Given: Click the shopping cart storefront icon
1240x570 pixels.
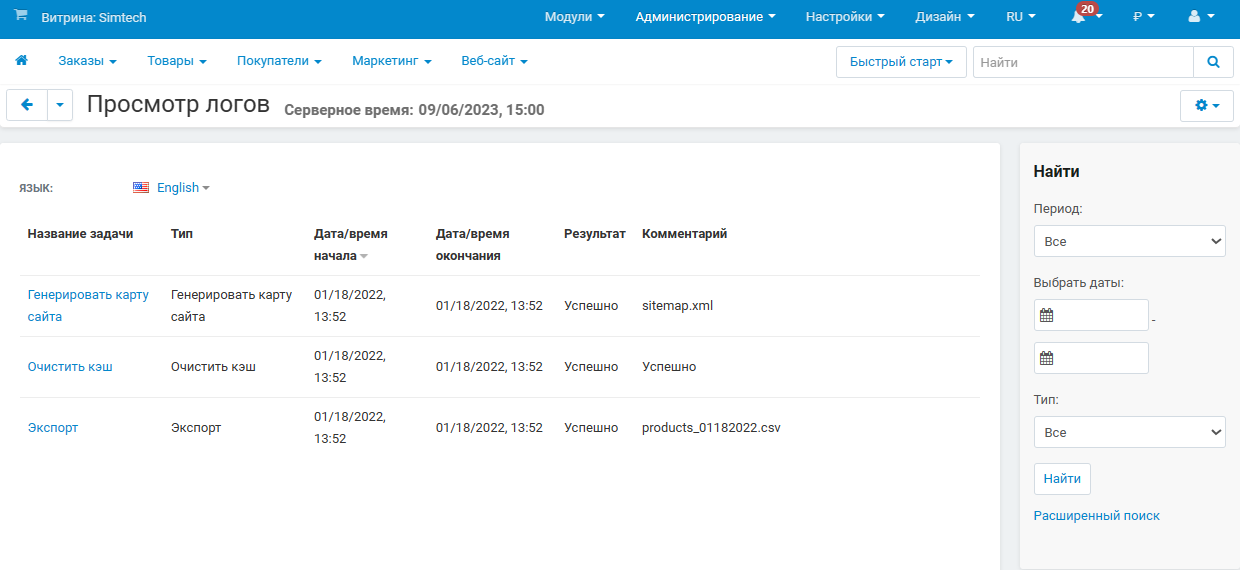Looking at the screenshot, I should point(21,16).
